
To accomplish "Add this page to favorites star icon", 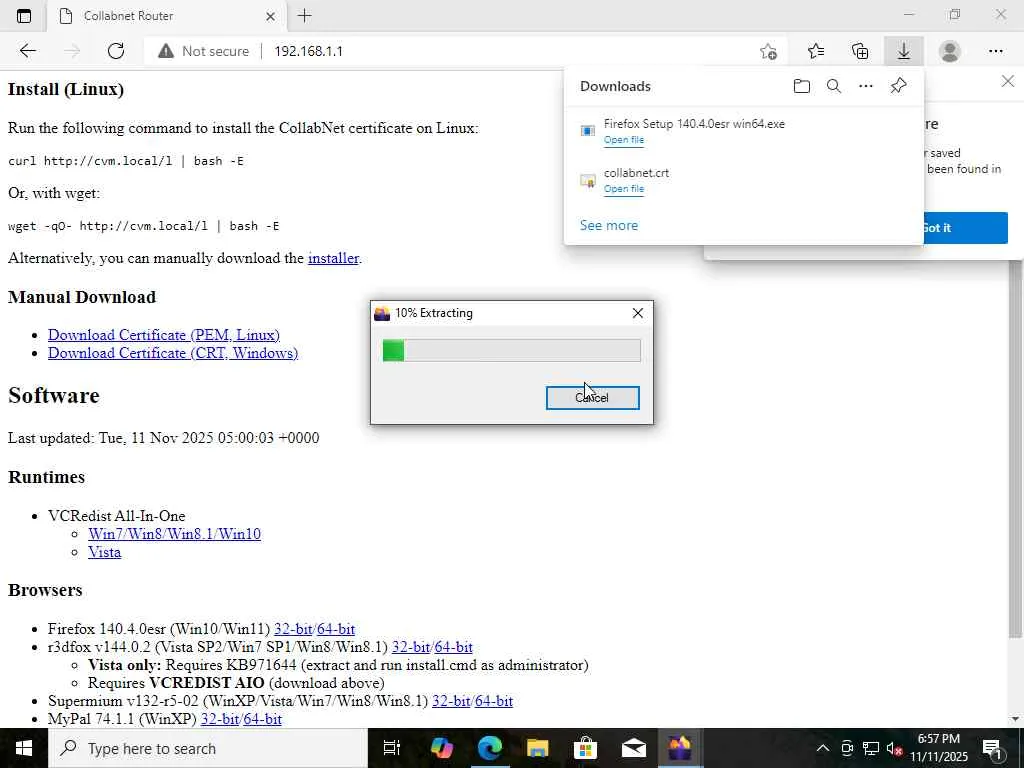I will click(769, 51).
